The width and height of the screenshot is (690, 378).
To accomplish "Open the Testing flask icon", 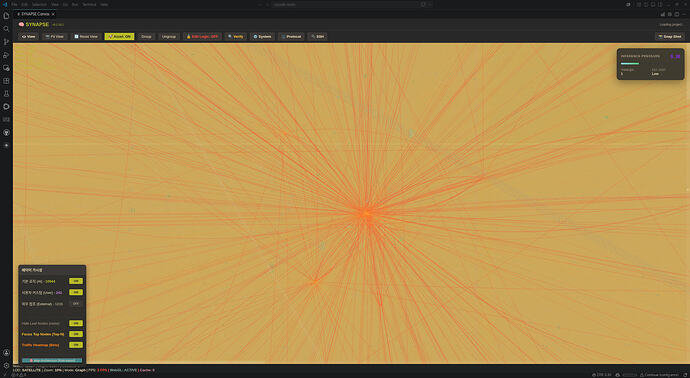I will coord(6,94).
